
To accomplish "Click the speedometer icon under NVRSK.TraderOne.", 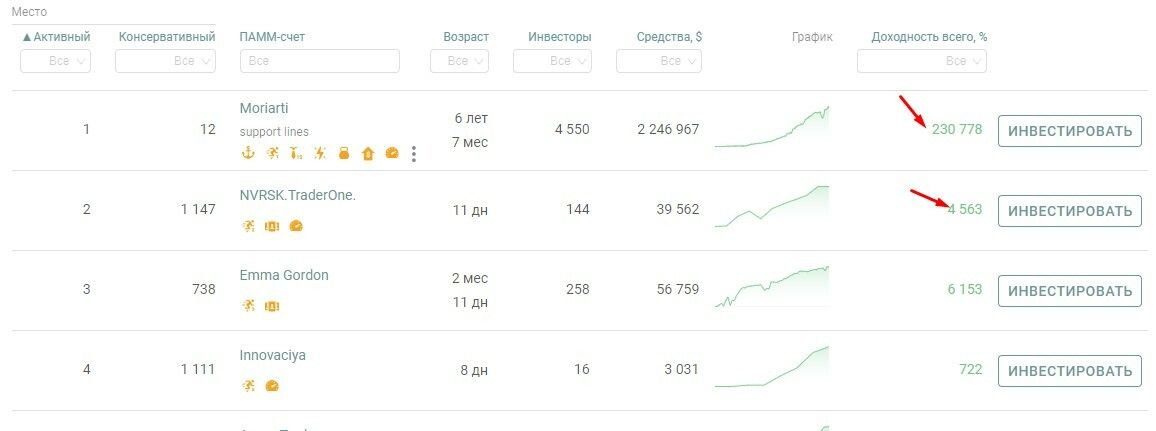I will 296,226.
